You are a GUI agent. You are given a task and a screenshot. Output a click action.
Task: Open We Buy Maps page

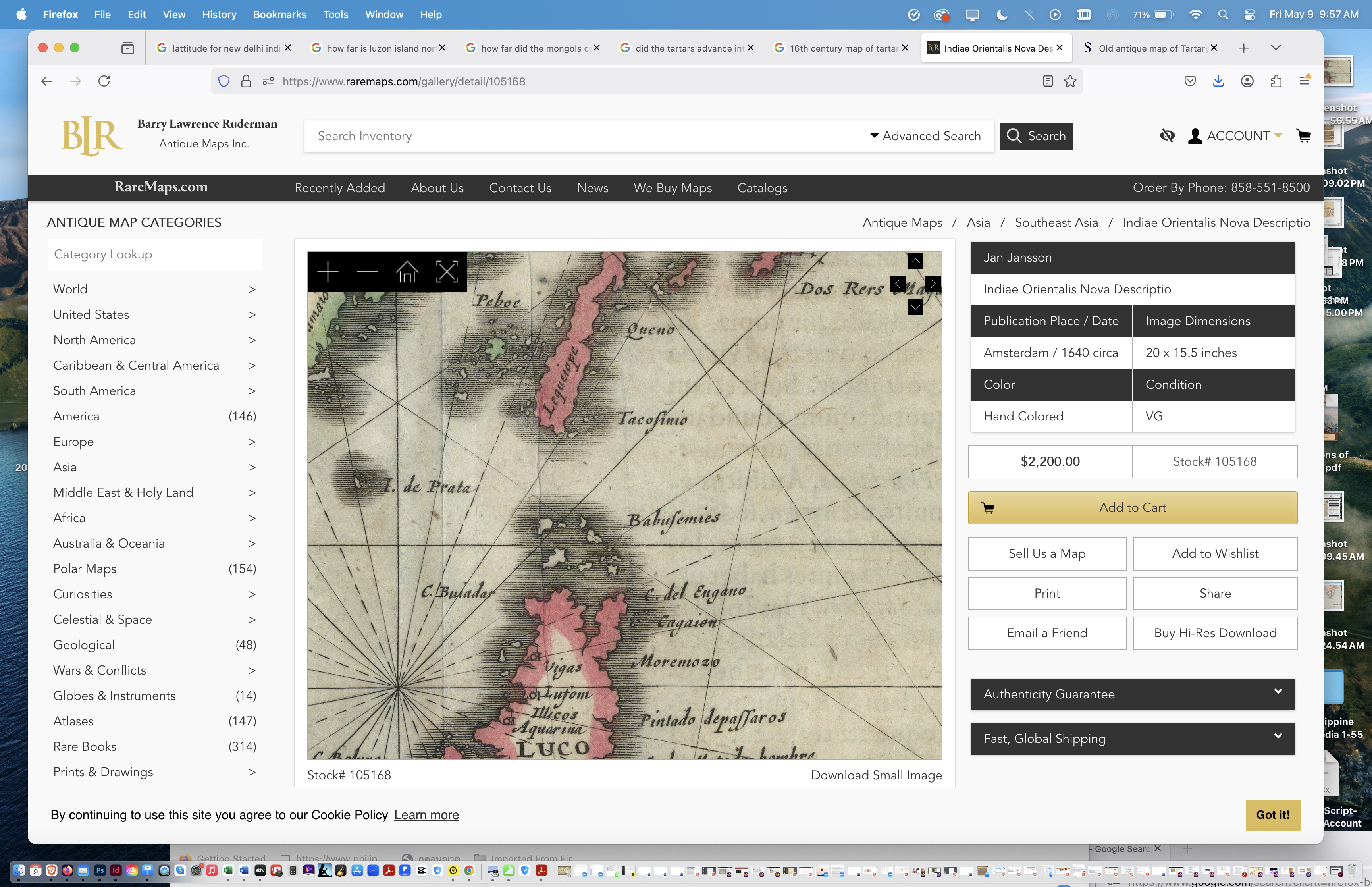673,188
